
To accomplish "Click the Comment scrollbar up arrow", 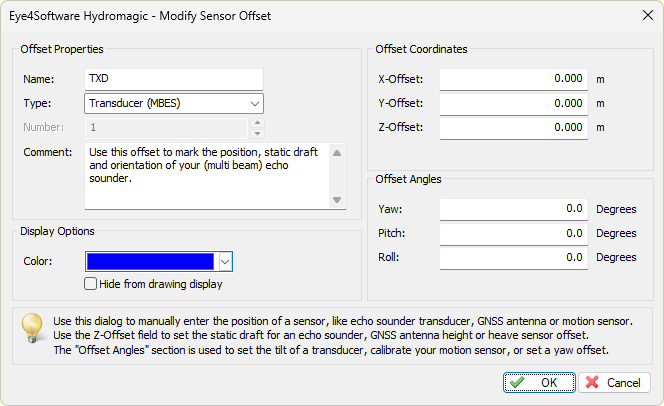I will click(x=337, y=153).
